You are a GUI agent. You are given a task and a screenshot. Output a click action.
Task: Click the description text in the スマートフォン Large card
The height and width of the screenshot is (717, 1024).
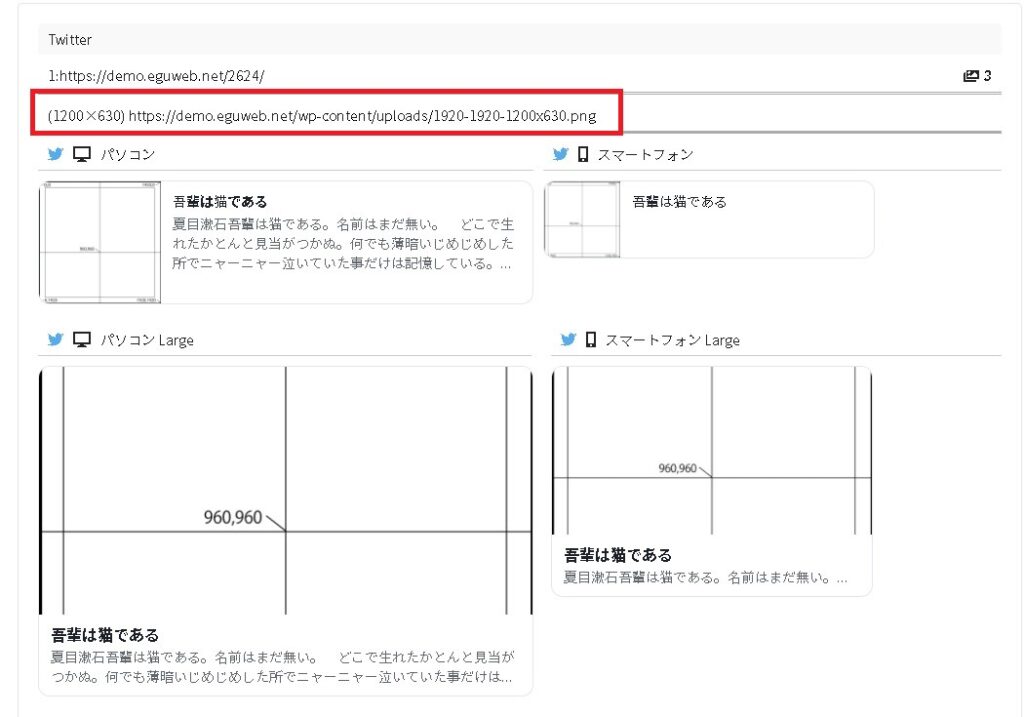[706, 578]
